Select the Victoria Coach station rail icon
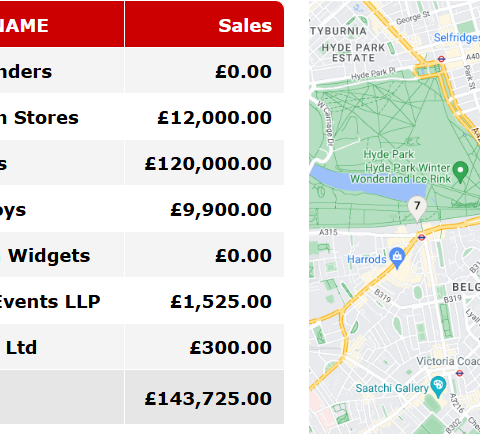The width and height of the screenshot is (480, 434). (x=459, y=373)
